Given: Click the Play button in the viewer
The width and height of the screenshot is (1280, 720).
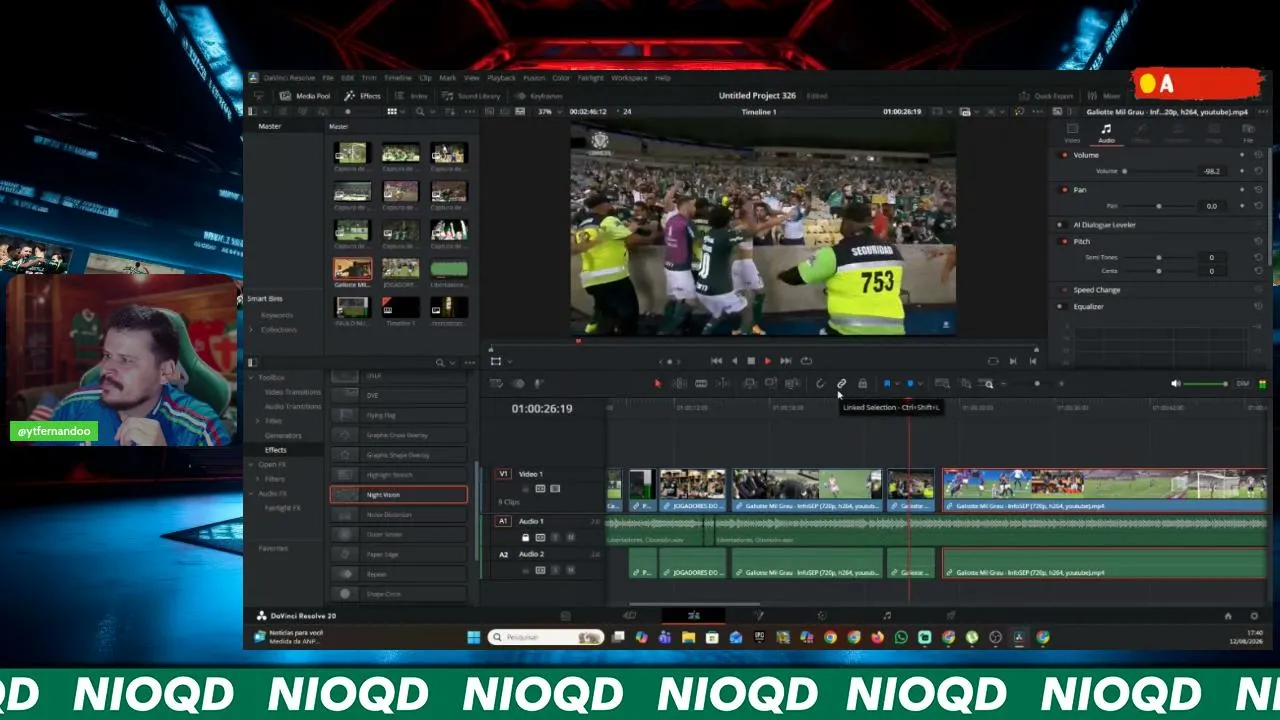Looking at the screenshot, I should pyautogui.click(x=768, y=361).
